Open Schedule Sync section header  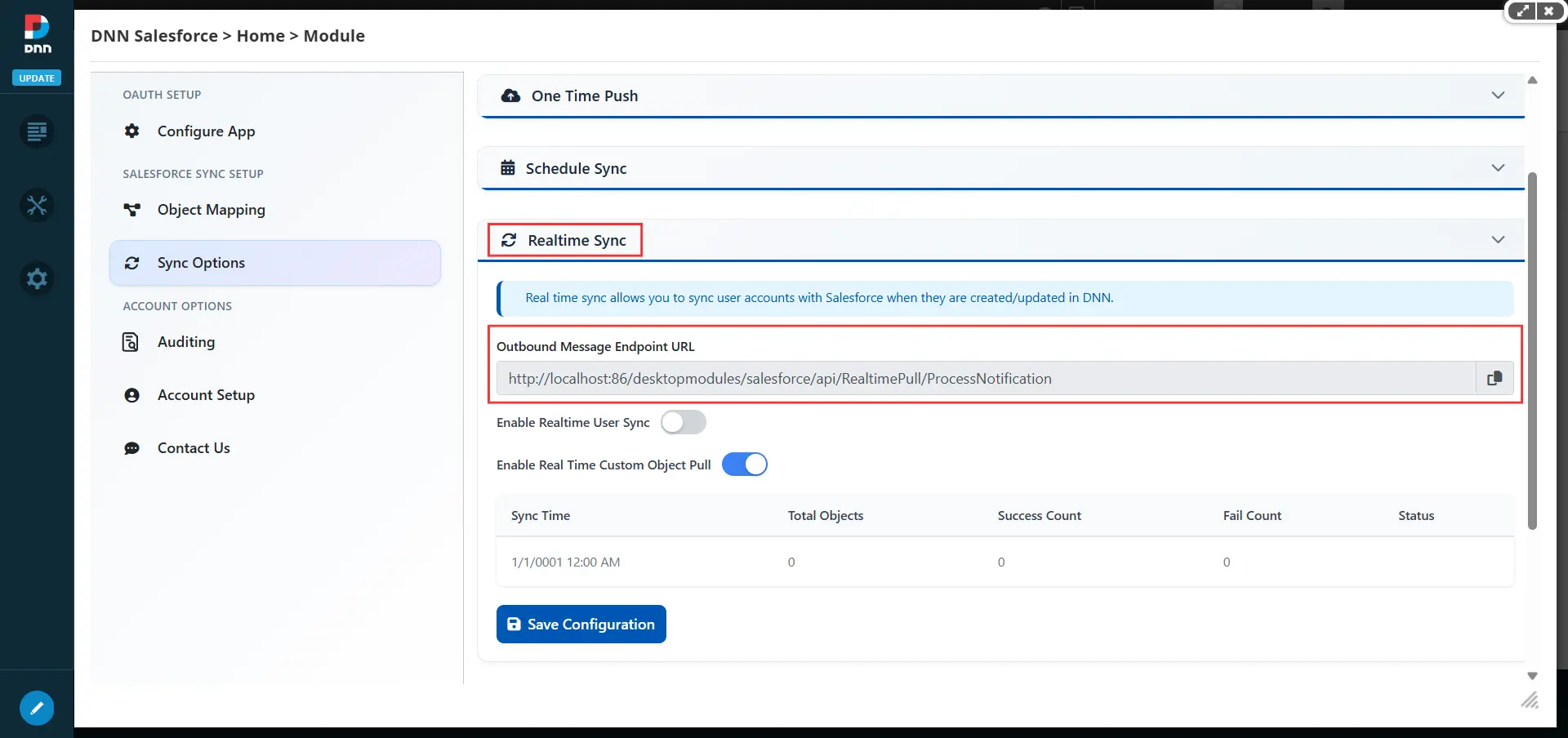1001,168
